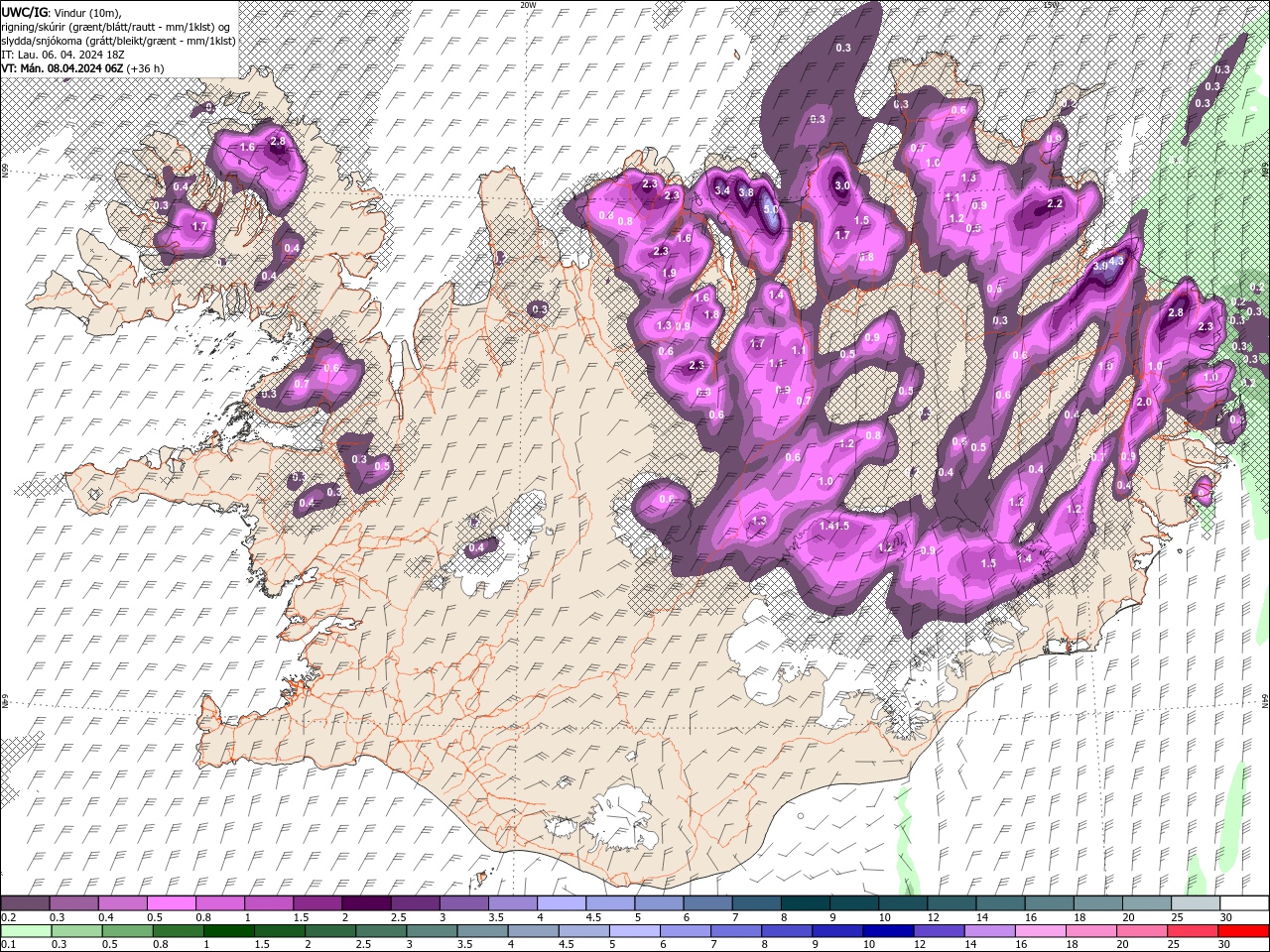Image resolution: width=1270 pixels, height=952 pixels.
Task: Click the 'slydda/snjókoma' legend description line
Action: [118, 40]
